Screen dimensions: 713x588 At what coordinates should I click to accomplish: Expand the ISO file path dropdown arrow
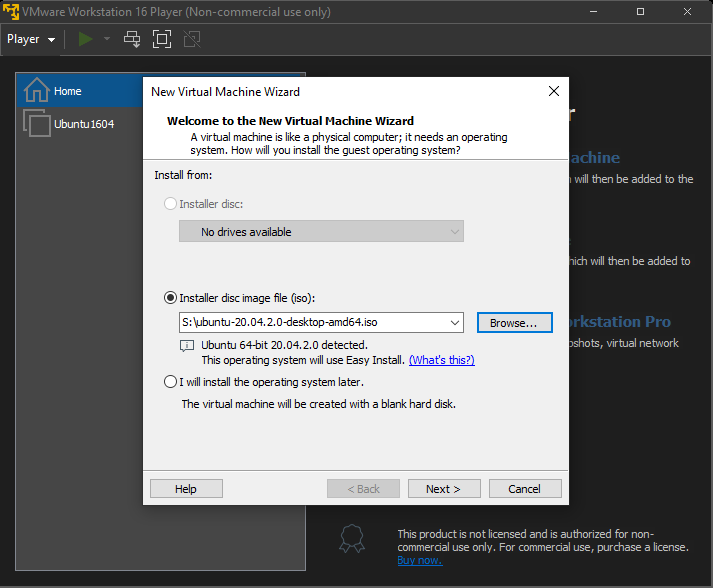(x=455, y=322)
